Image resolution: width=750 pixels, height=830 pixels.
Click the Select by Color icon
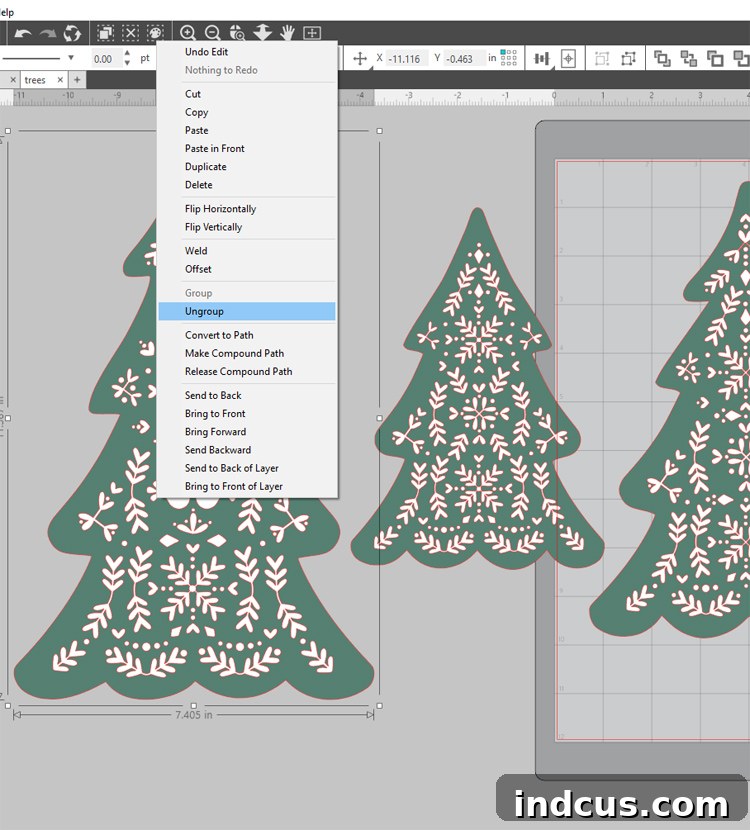[x=155, y=33]
